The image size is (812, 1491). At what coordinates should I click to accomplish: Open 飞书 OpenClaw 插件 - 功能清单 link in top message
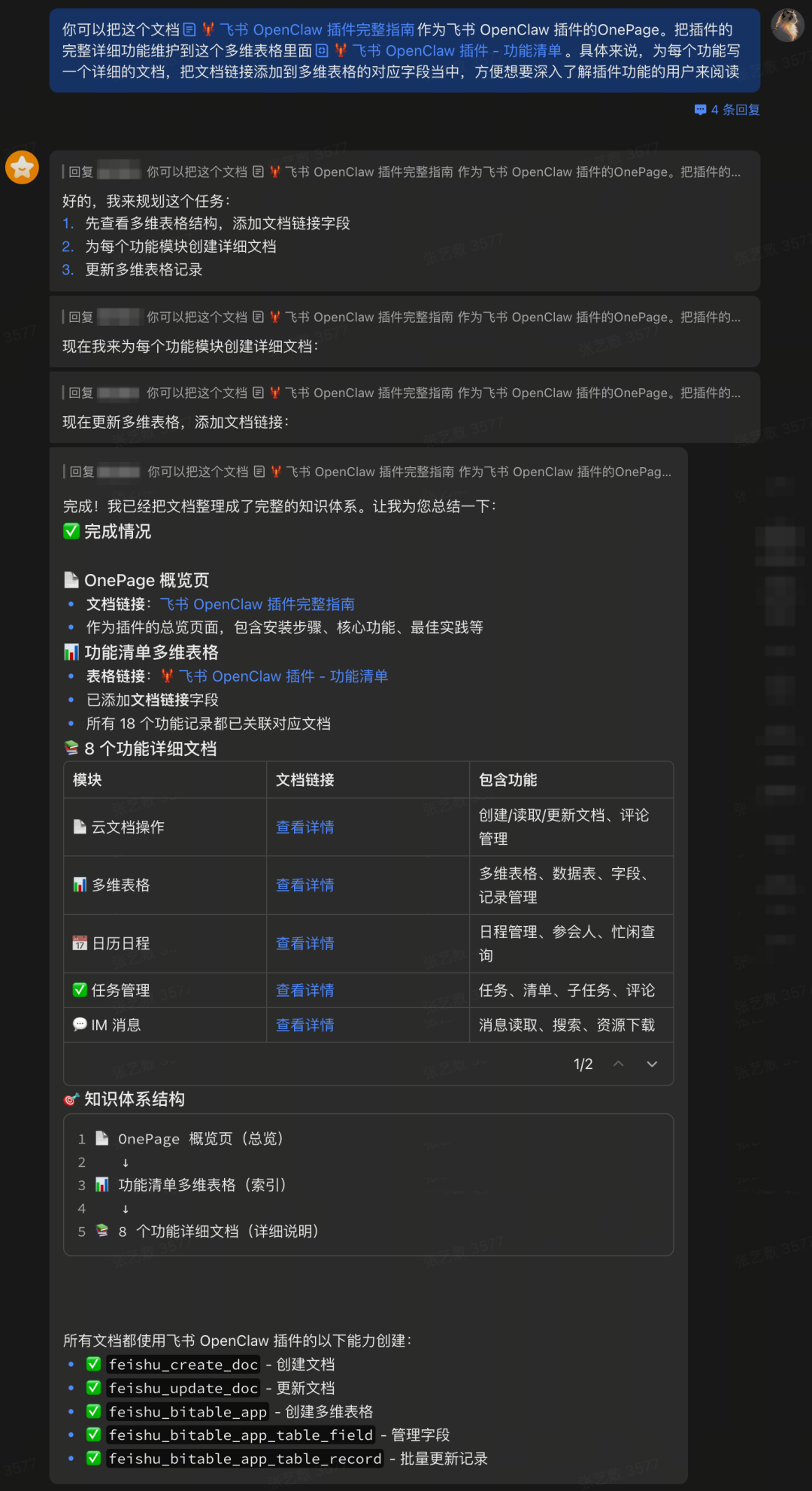point(456,50)
